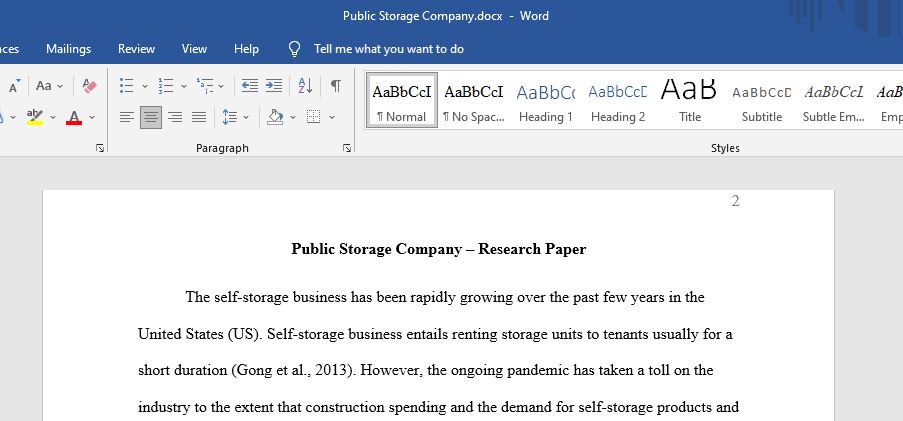Image resolution: width=903 pixels, height=421 pixels.
Task: Expand the Multilevel List dropdown arrow
Action: [x=221, y=86]
